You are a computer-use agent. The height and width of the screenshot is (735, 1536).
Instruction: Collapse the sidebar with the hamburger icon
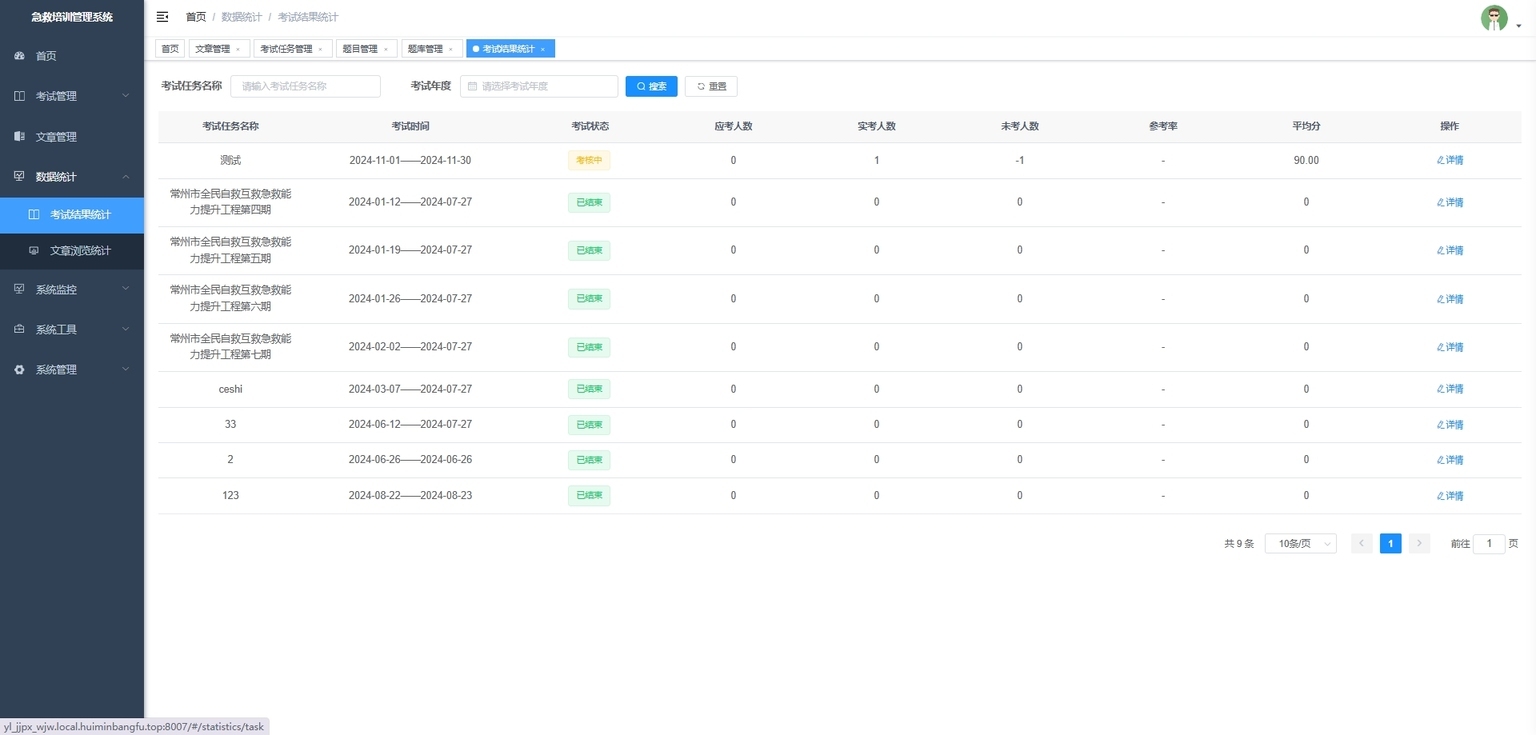point(163,17)
